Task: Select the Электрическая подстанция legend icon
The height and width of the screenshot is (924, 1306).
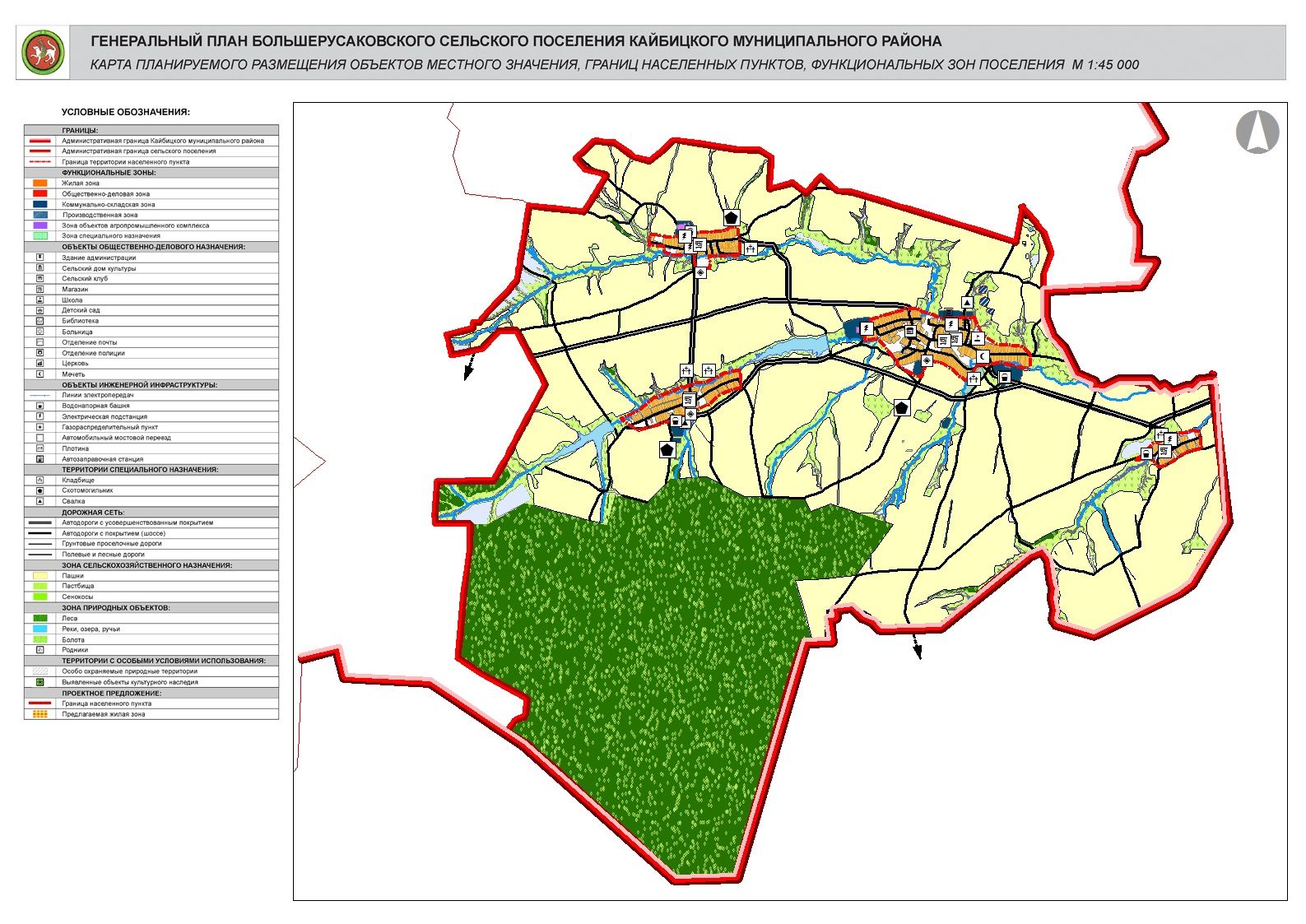Action: click(40, 416)
